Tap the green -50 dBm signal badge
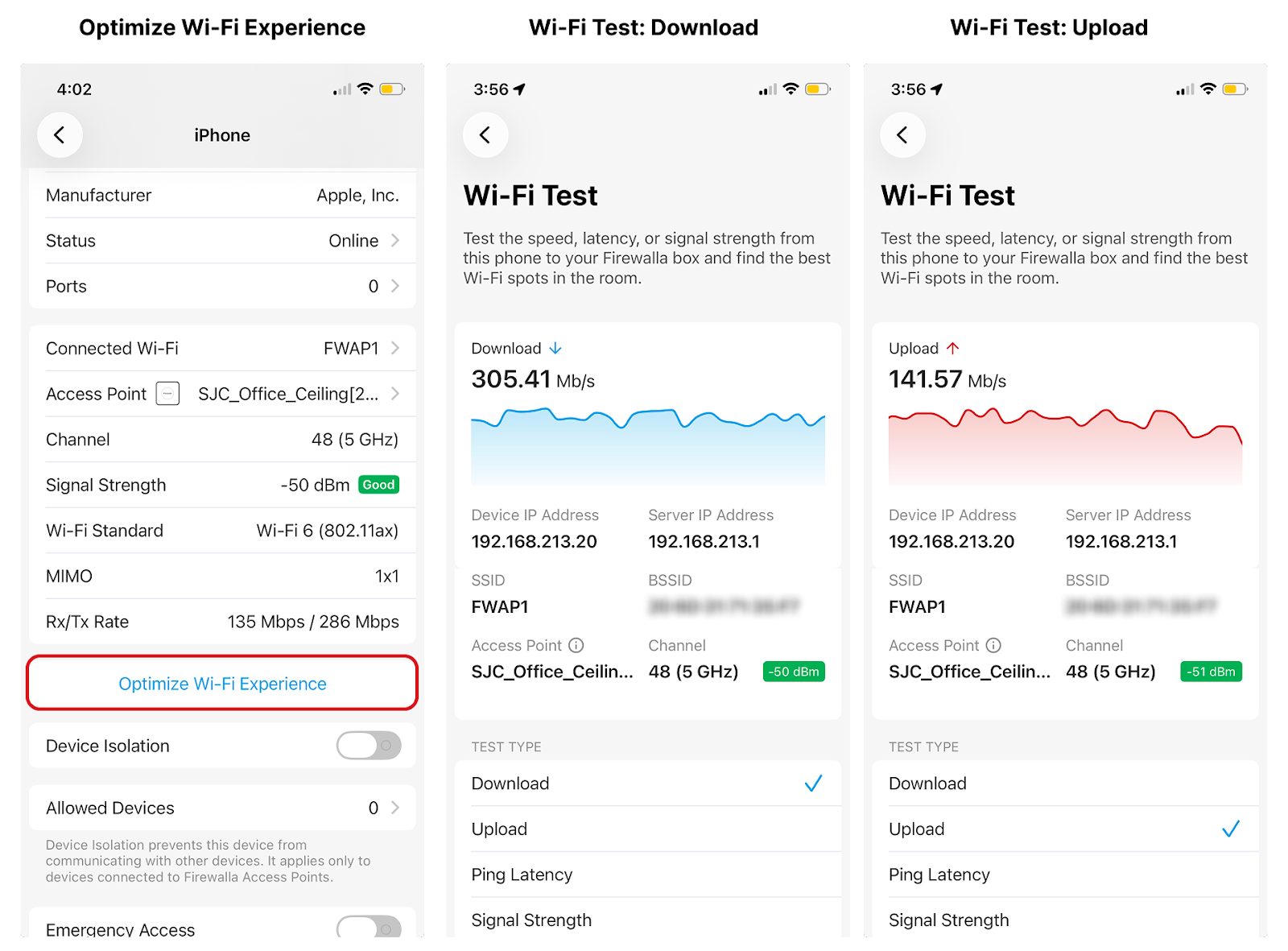 [793, 672]
